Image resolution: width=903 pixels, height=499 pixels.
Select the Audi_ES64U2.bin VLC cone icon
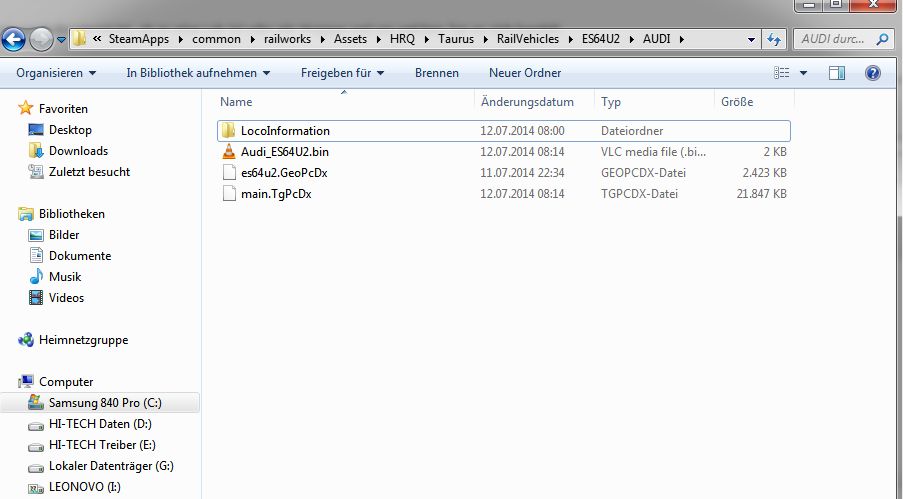(229, 152)
